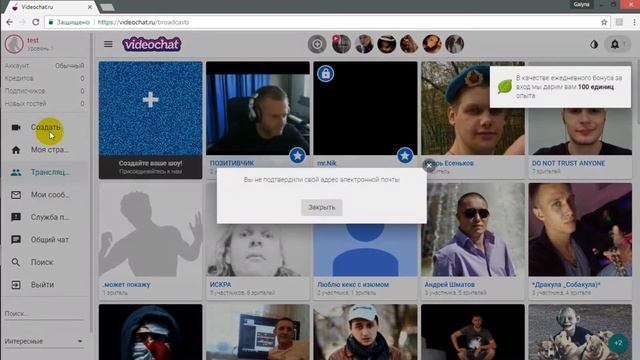Screen dimensions: 640x360
Task: Open the ИСКРА broadcast link
Action: [x=220, y=284]
